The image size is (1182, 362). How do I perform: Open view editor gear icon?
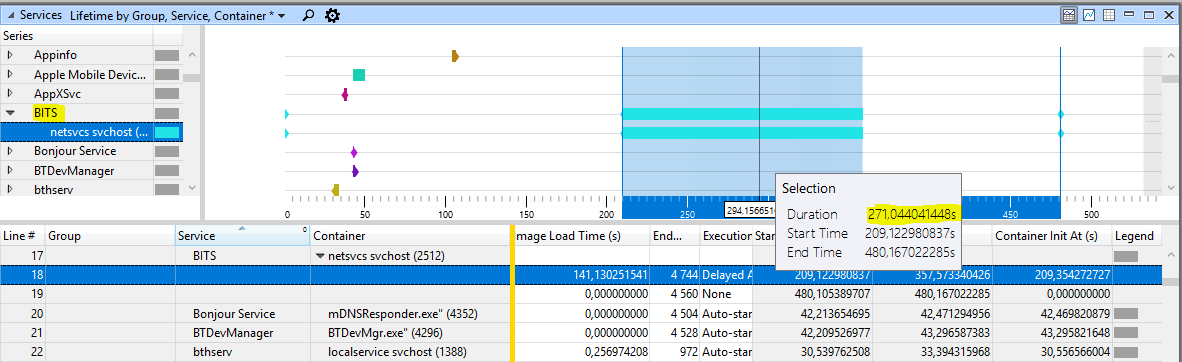tap(332, 15)
